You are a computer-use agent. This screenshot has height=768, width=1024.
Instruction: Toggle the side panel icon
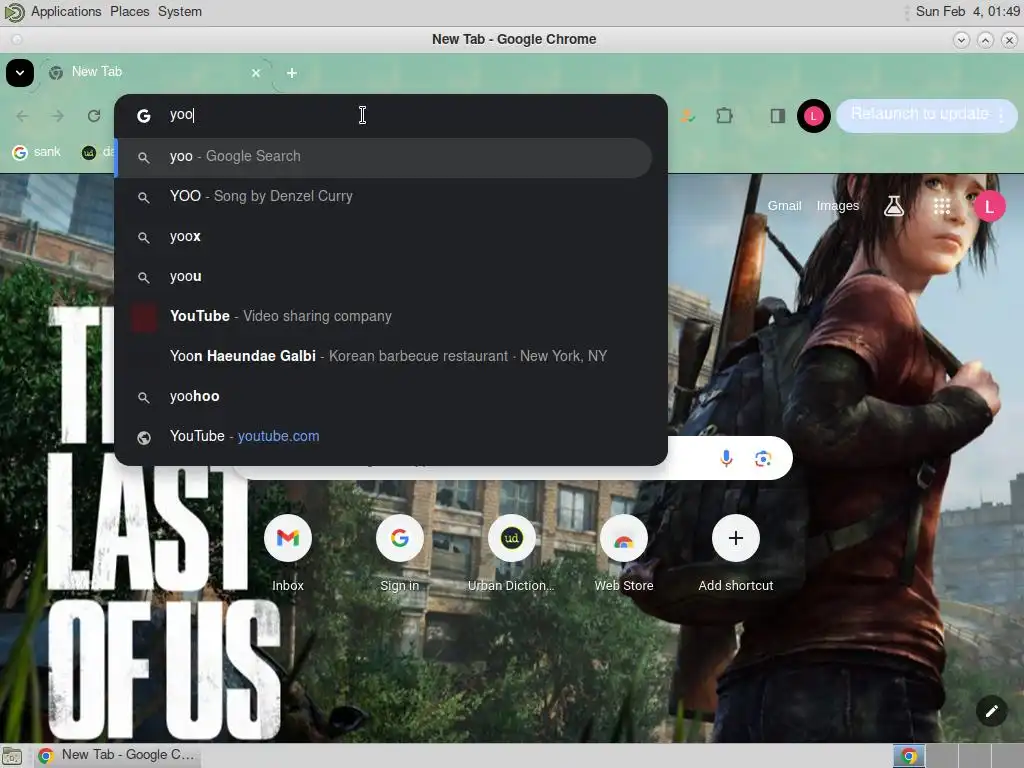(777, 116)
